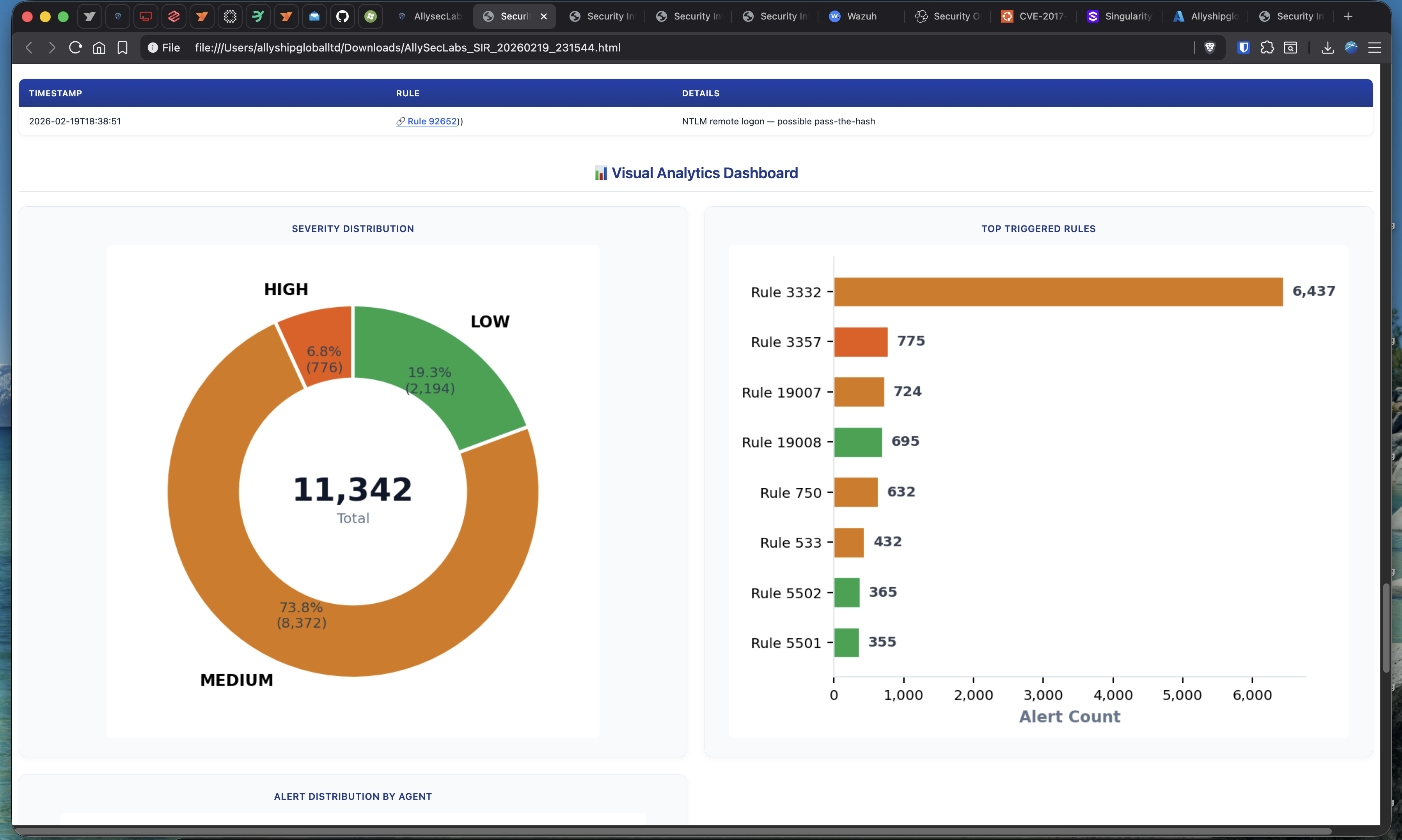Go back with the browser back arrow
The image size is (1402, 840).
click(x=29, y=48)
